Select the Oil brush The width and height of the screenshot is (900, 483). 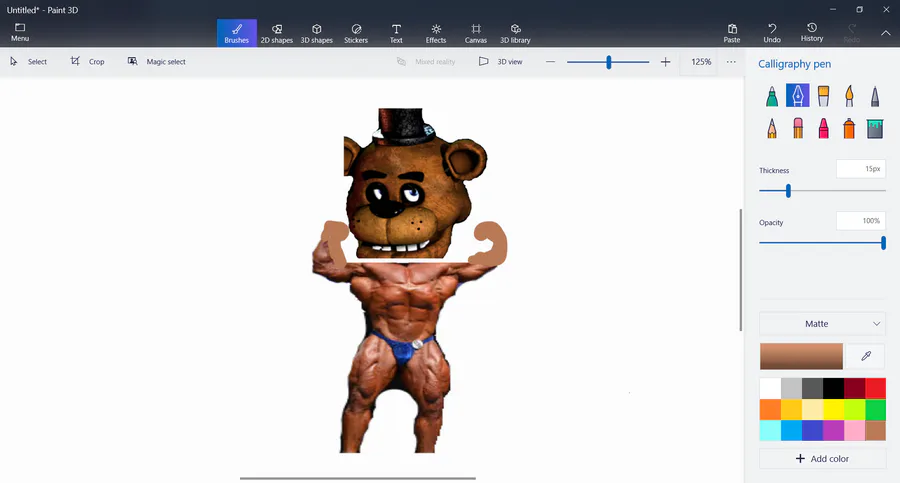point(824,96)
